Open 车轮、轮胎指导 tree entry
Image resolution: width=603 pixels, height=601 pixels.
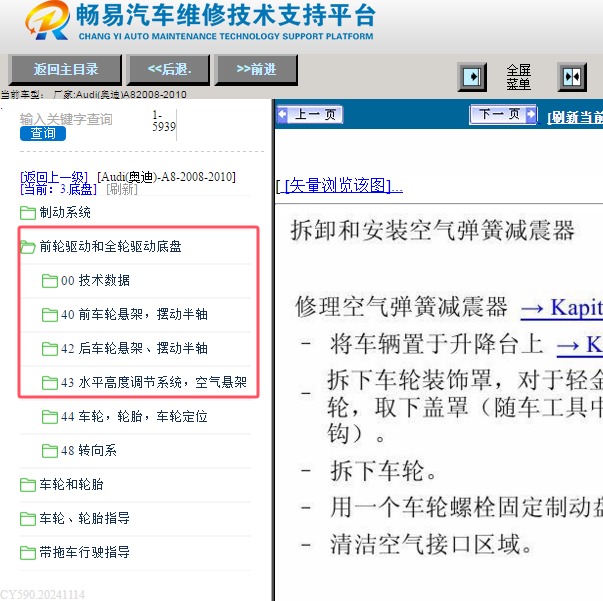[84, 518]
